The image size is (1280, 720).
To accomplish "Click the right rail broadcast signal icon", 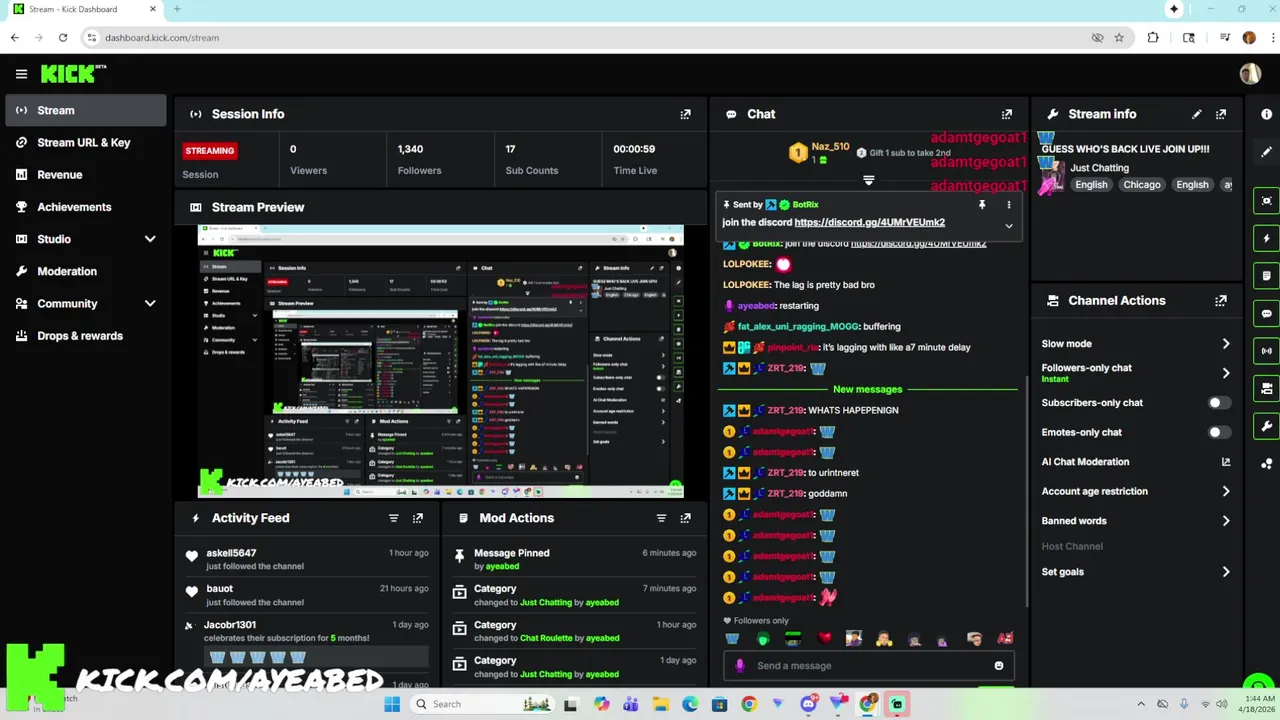I will click(1266, 351).
